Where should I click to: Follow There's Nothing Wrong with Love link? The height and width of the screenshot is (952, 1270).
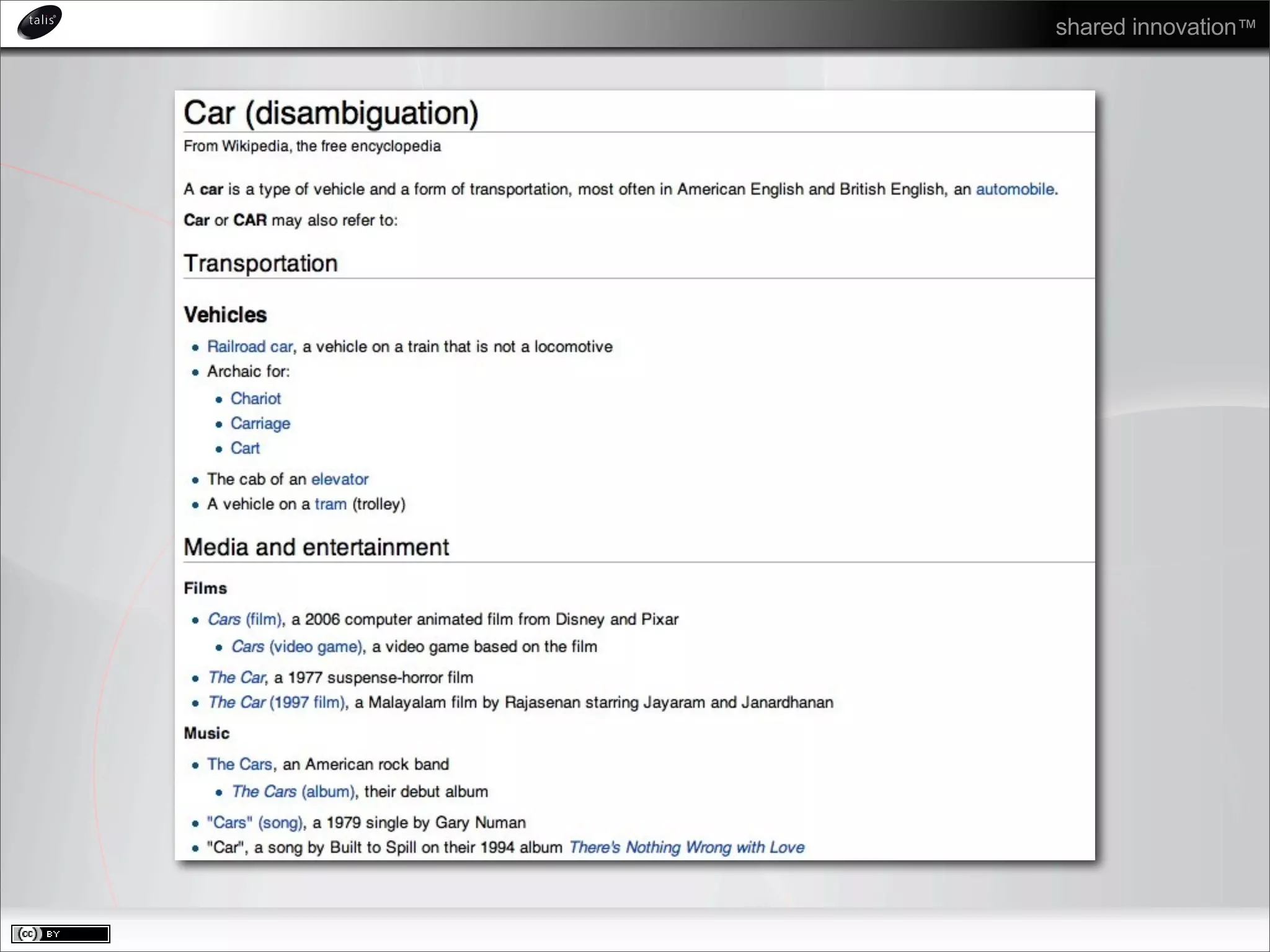686,847
